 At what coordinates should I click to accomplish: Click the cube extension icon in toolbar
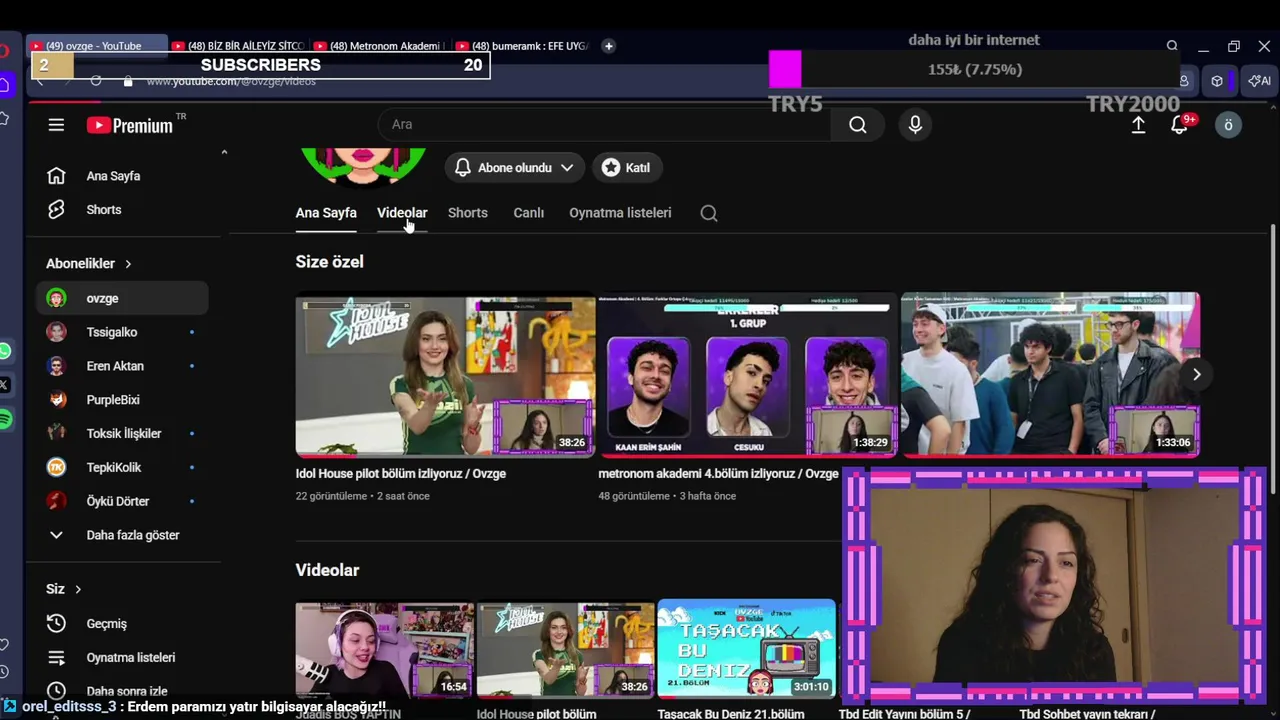[x=1217, y=81]
